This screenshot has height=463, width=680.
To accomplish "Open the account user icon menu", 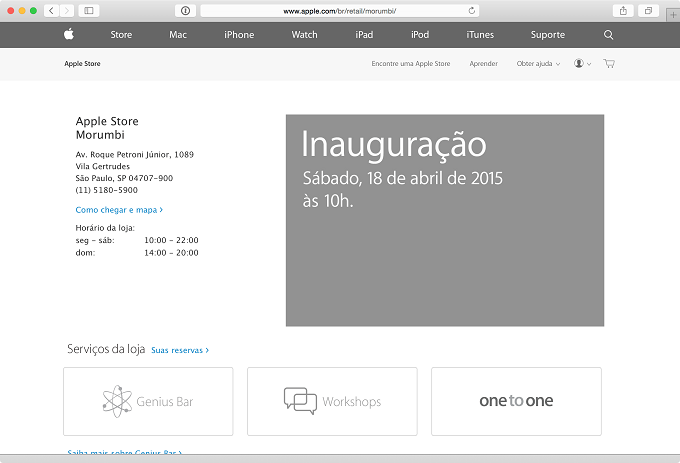I will point(582,63).
